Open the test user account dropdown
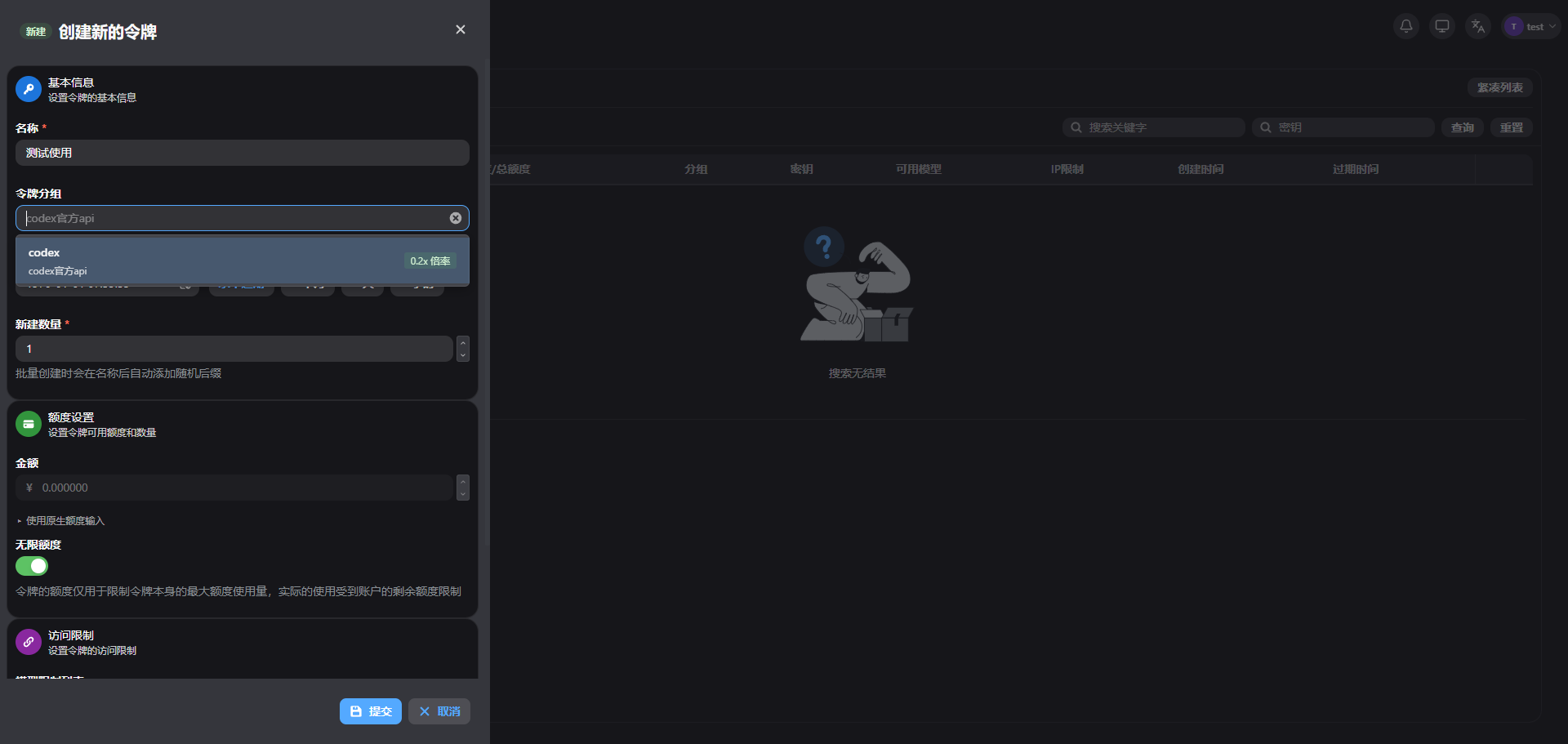The width and height of the screenshot is (1568, 744). (1531, 27)
